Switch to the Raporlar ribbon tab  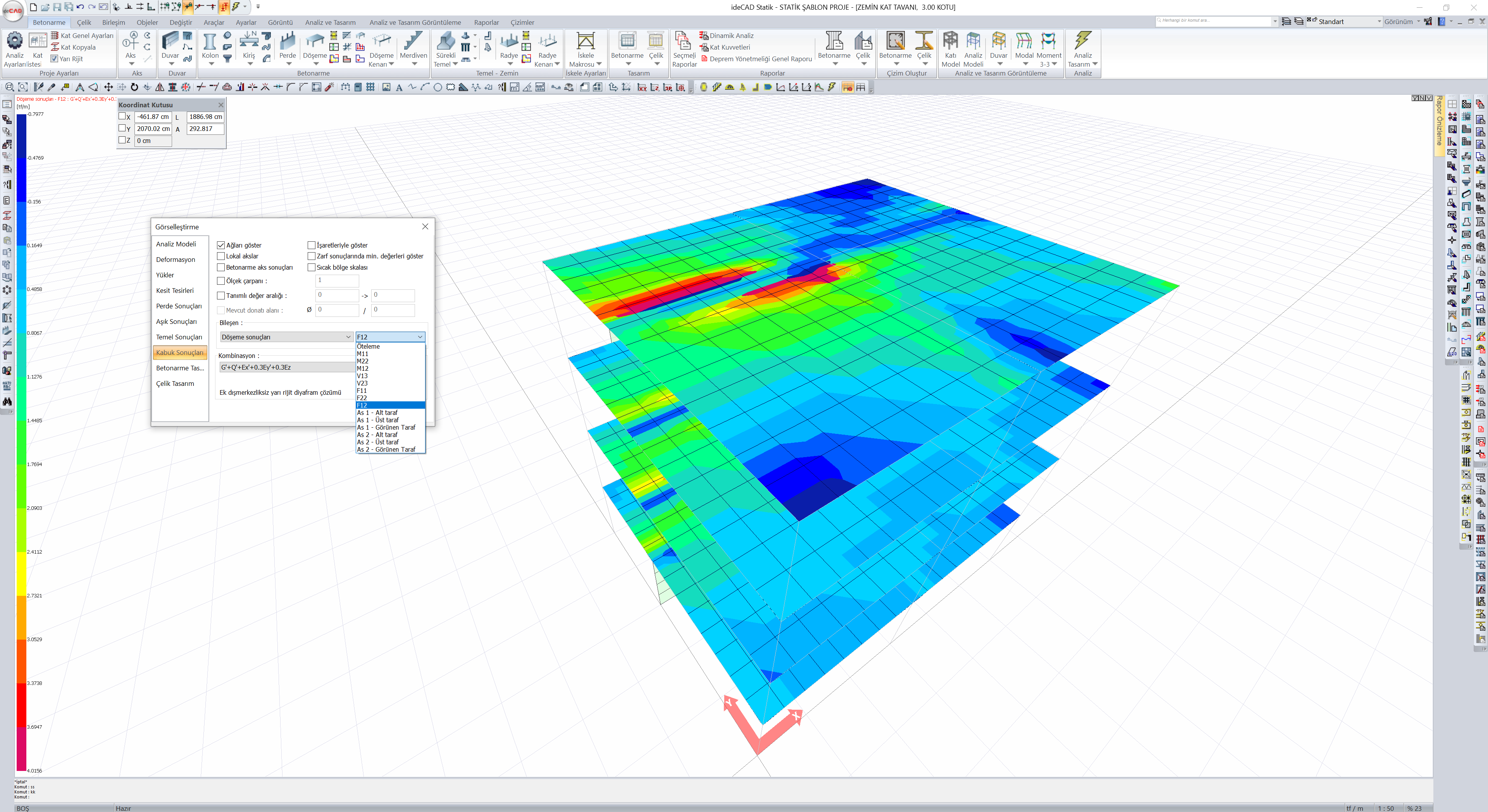tap(486, 22)
